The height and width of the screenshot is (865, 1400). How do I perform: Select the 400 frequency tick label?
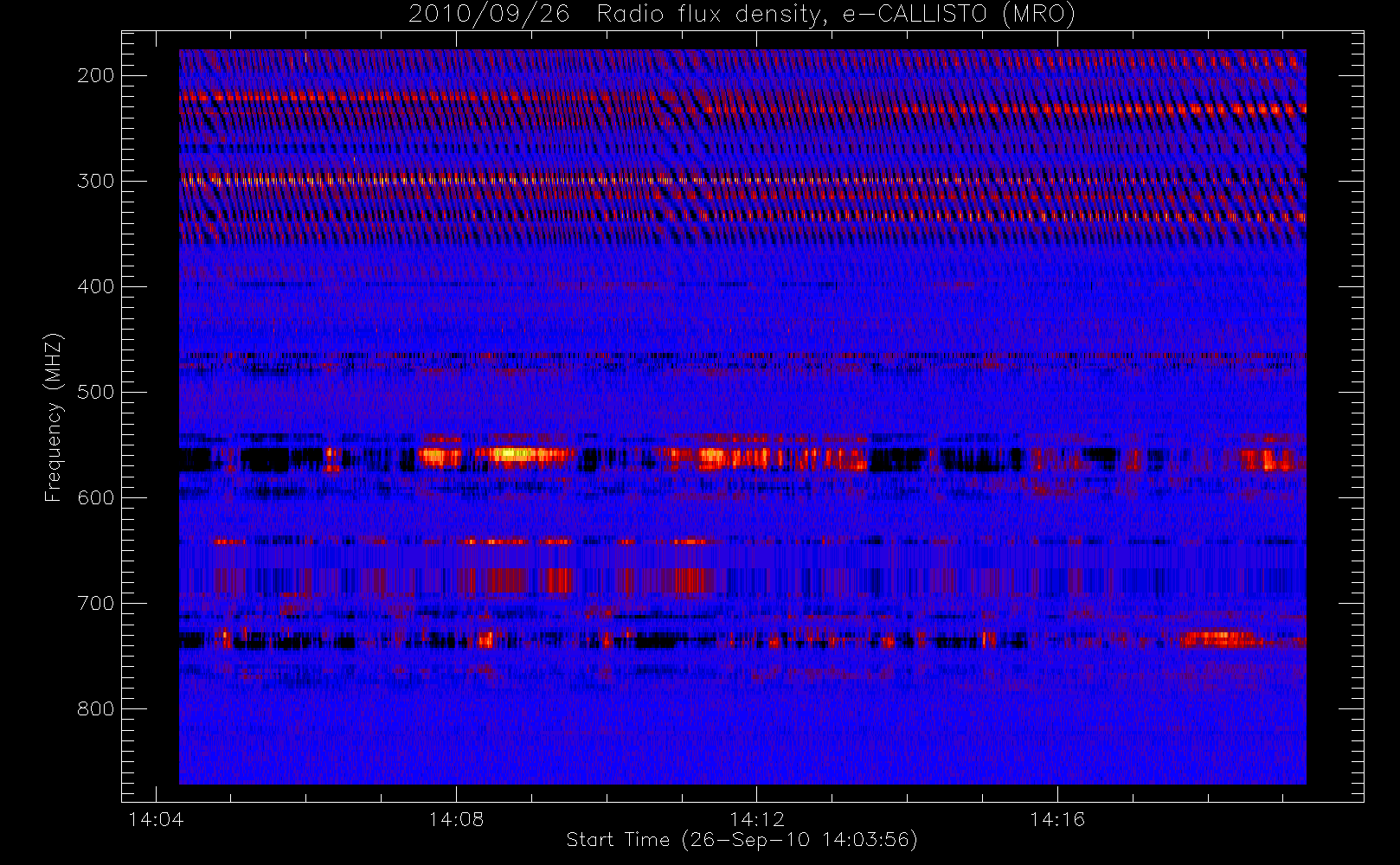95,286
